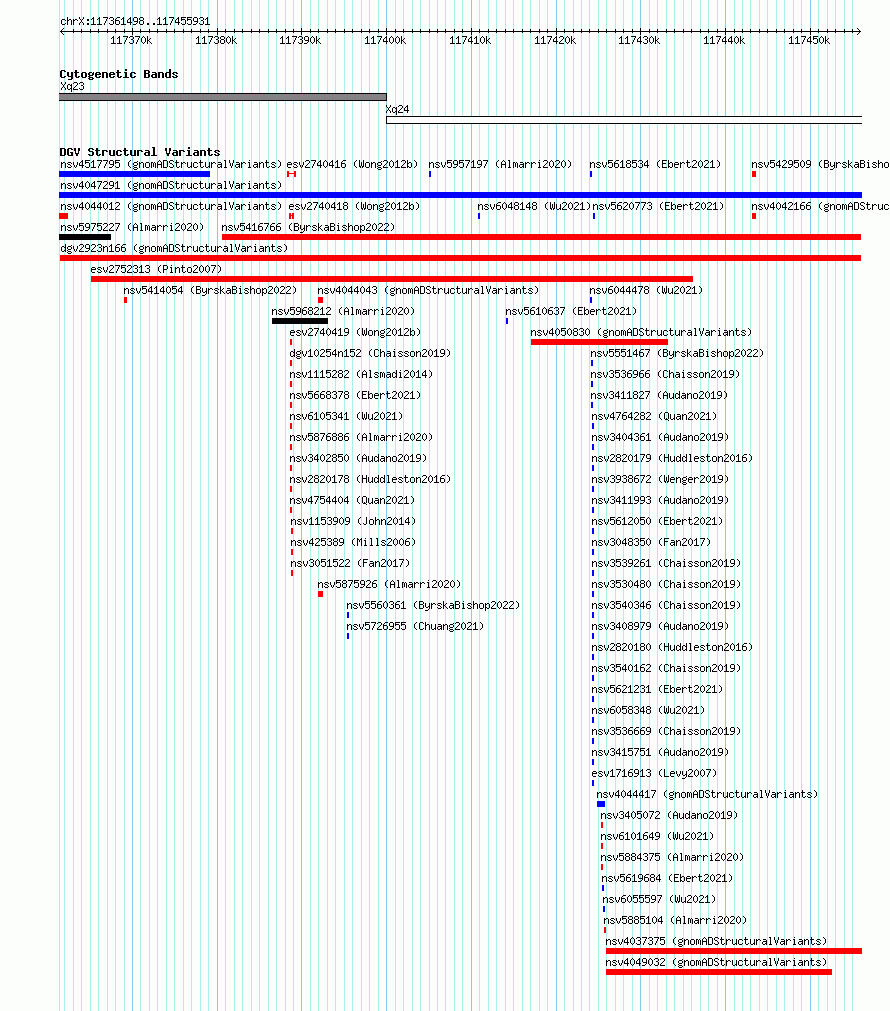Click esv2740419 (Wong2012b) label
The height and width of the screenshot is (1011, 890).
point(355,332)
